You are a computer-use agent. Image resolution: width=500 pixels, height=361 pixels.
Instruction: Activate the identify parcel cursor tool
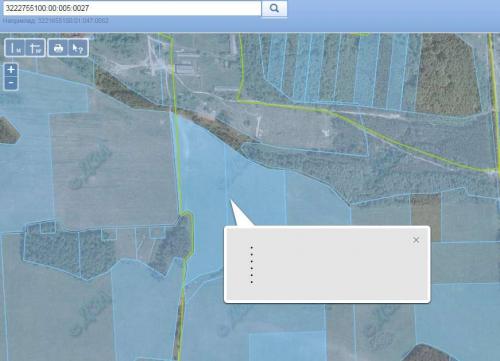tap(78, 48)
